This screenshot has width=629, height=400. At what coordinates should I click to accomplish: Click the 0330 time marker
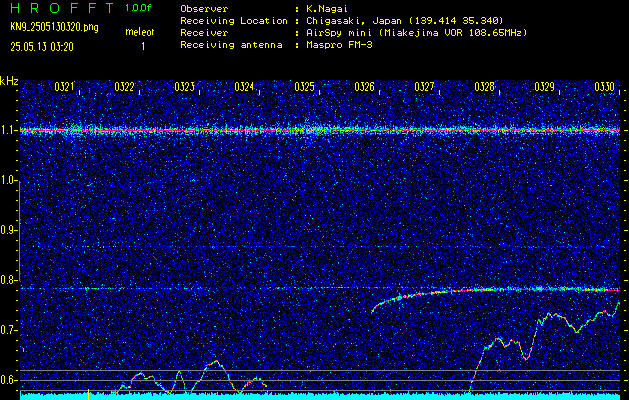coord(605,87)
